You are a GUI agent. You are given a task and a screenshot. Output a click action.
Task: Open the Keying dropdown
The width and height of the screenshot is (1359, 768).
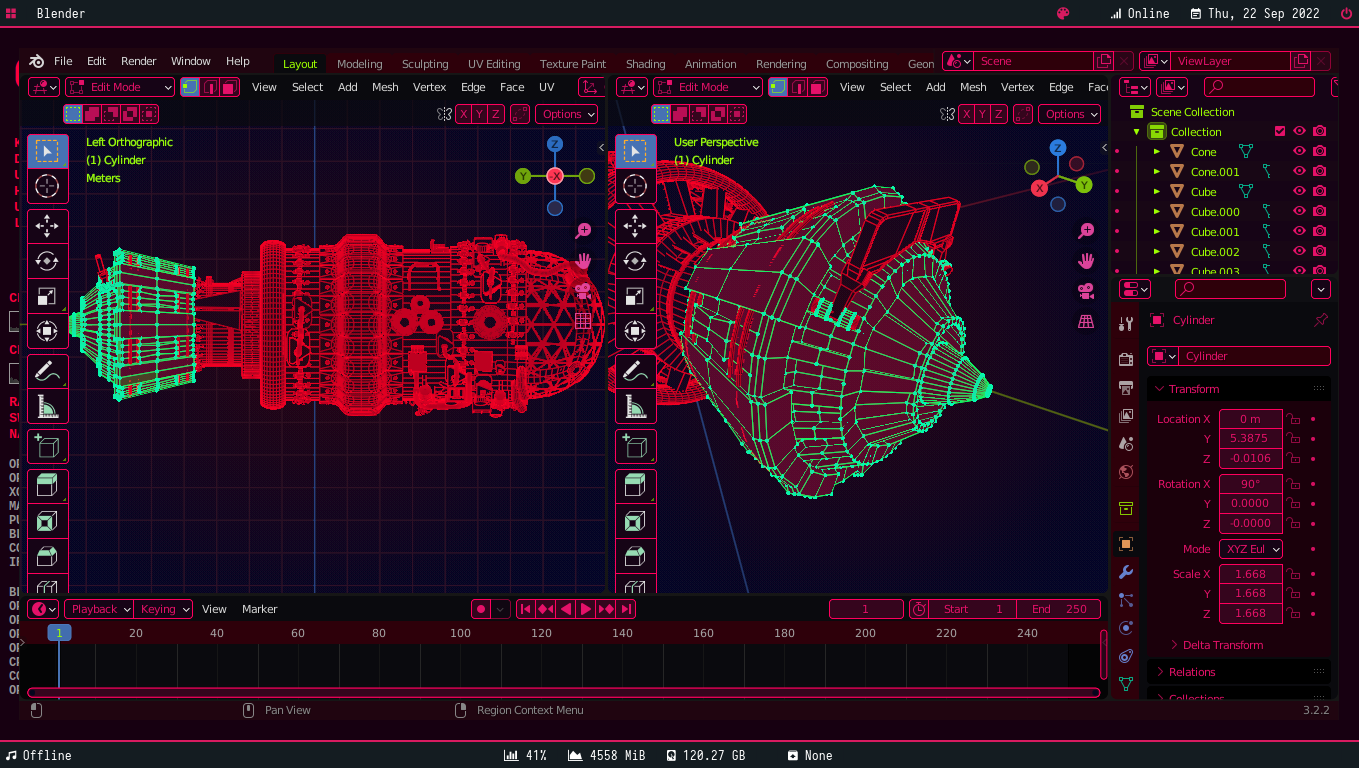(163, 609)
